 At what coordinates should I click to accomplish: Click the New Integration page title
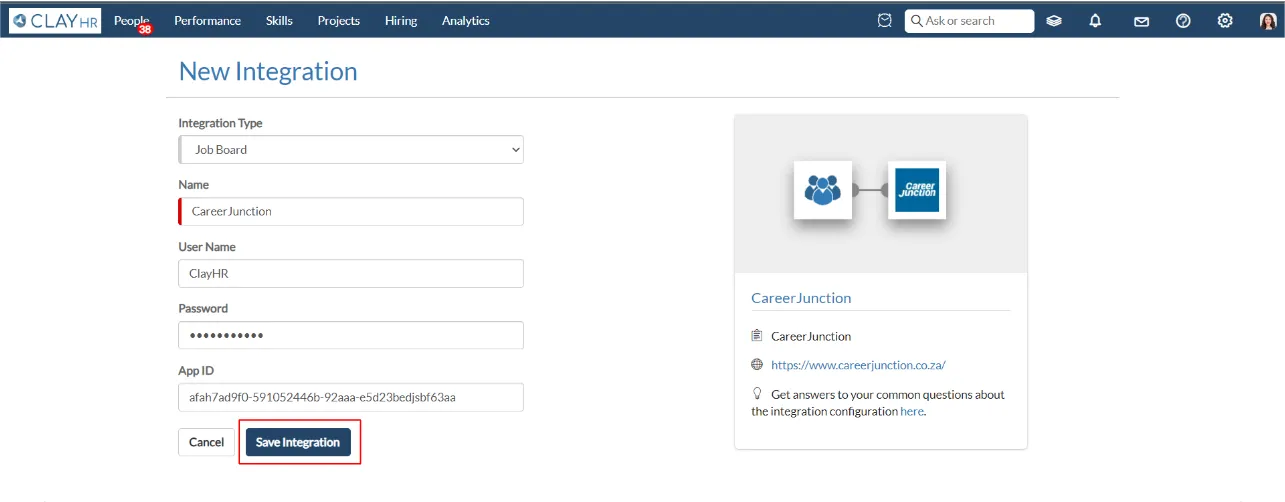[267, 72]
